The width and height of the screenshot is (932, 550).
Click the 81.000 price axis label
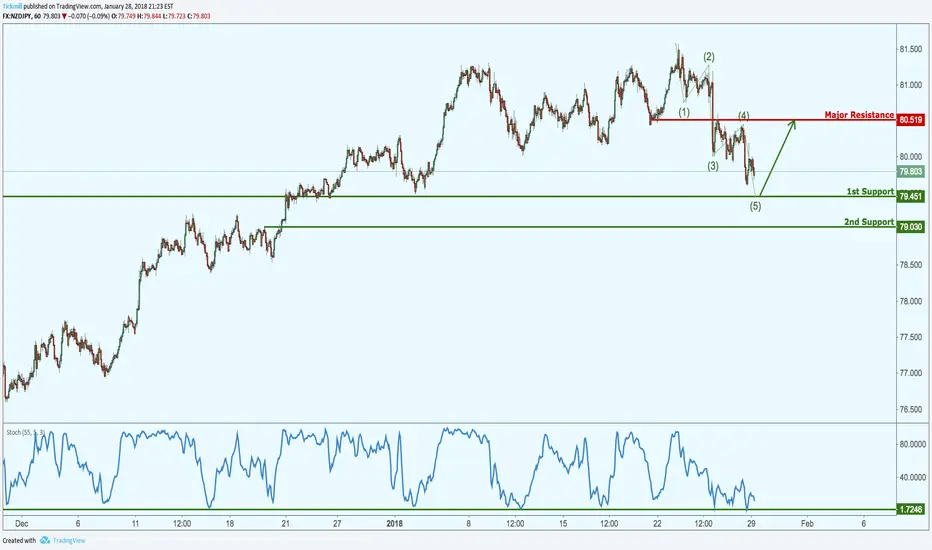coord(910,86)
